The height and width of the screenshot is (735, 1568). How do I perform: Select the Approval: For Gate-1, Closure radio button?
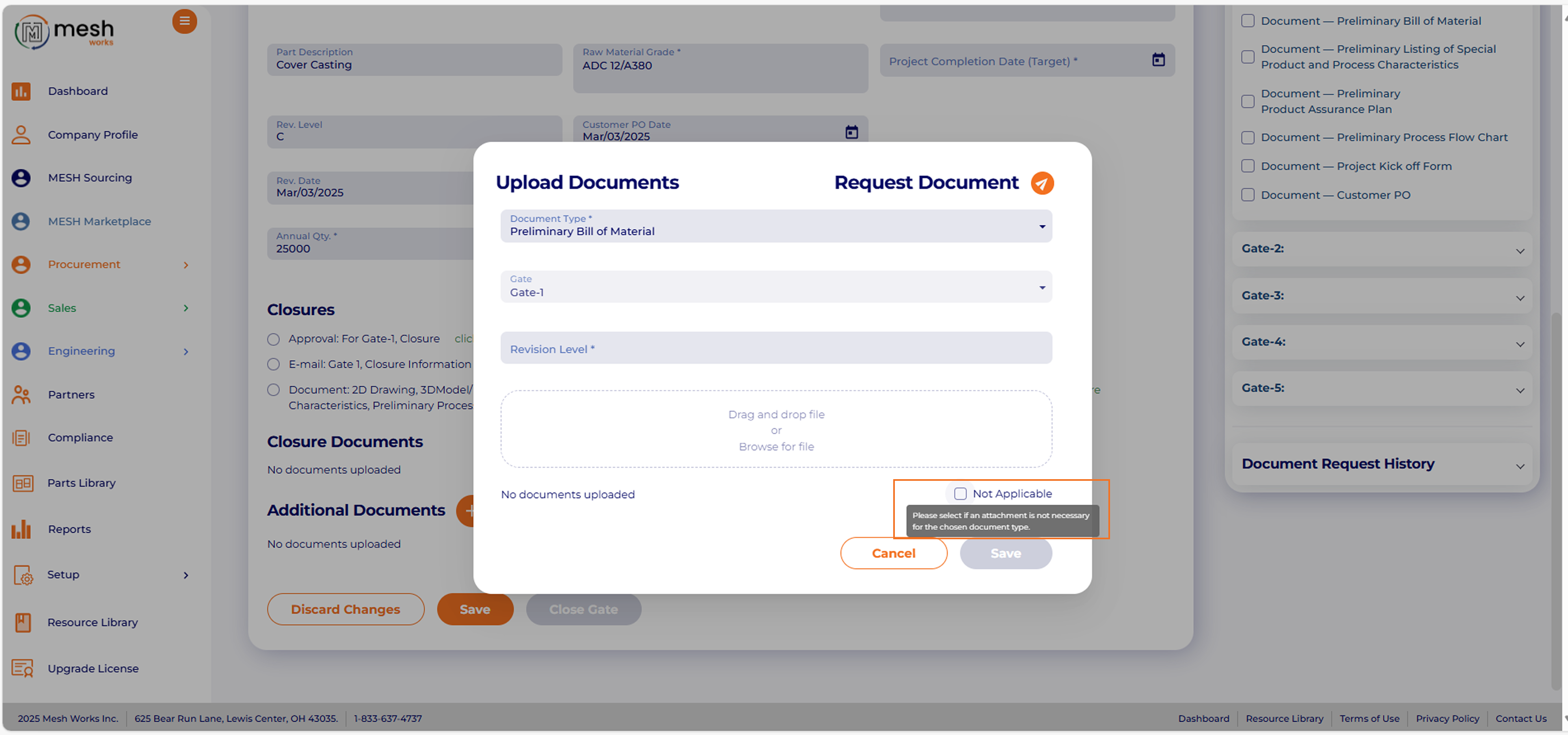[x=273, y=339]
